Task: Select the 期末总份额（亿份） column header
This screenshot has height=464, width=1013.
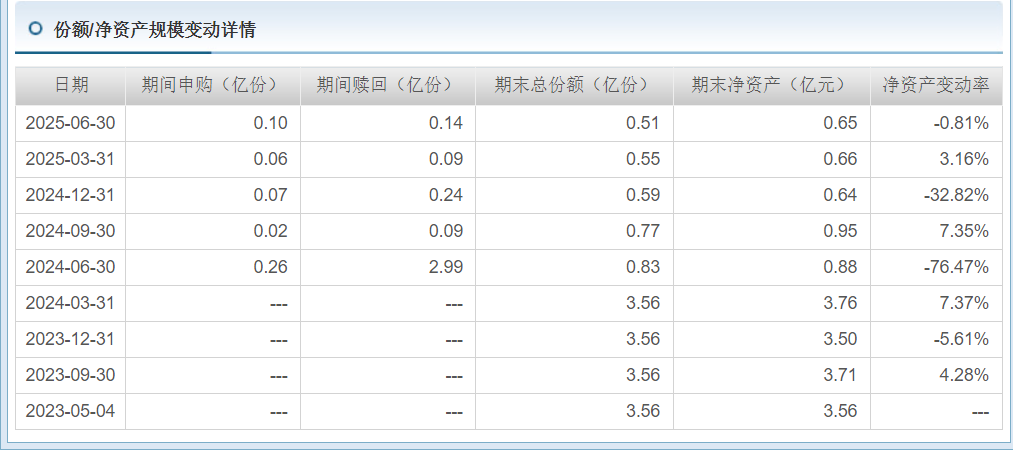Action: point(574,85)
